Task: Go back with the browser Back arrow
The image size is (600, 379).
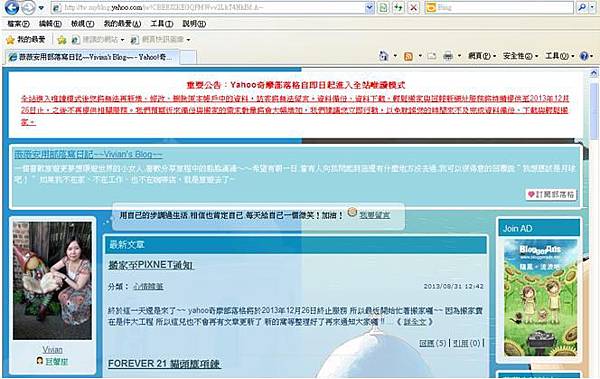Action: click(x=12, y=7)
